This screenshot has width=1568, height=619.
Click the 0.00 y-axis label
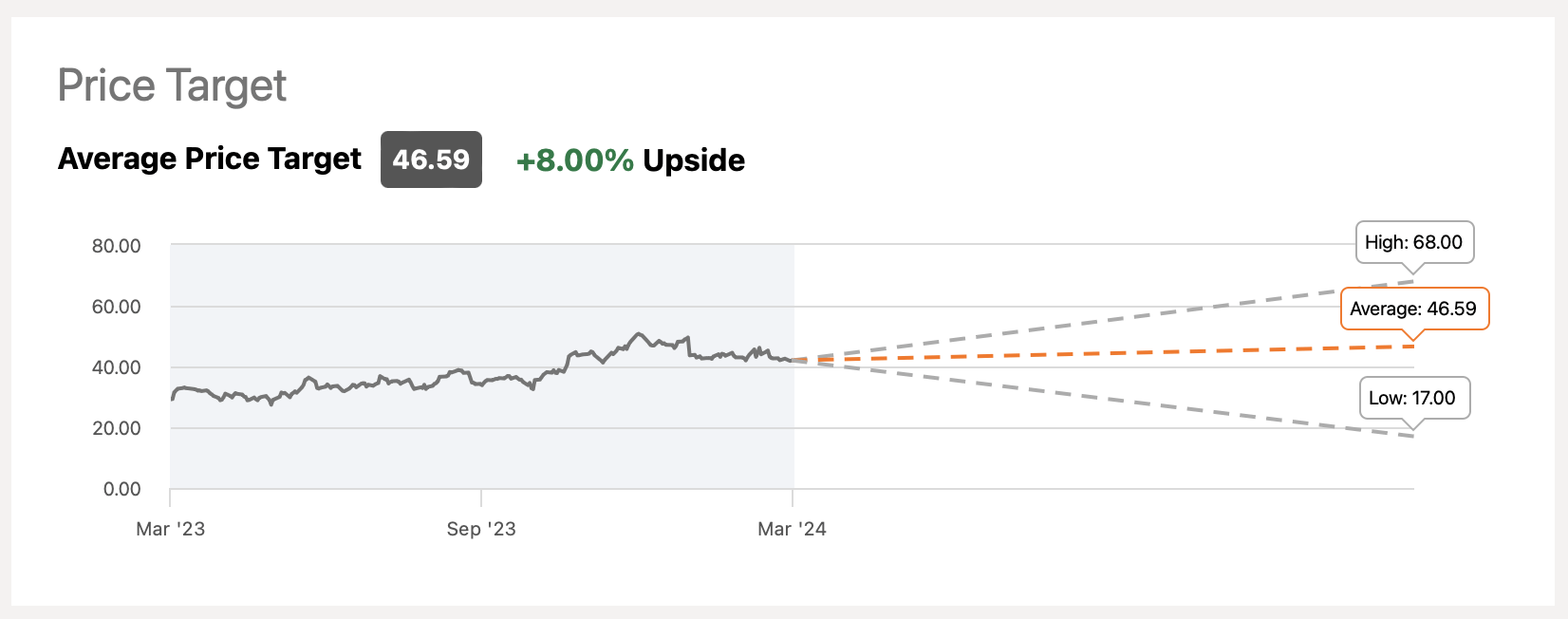coord(121,489)
